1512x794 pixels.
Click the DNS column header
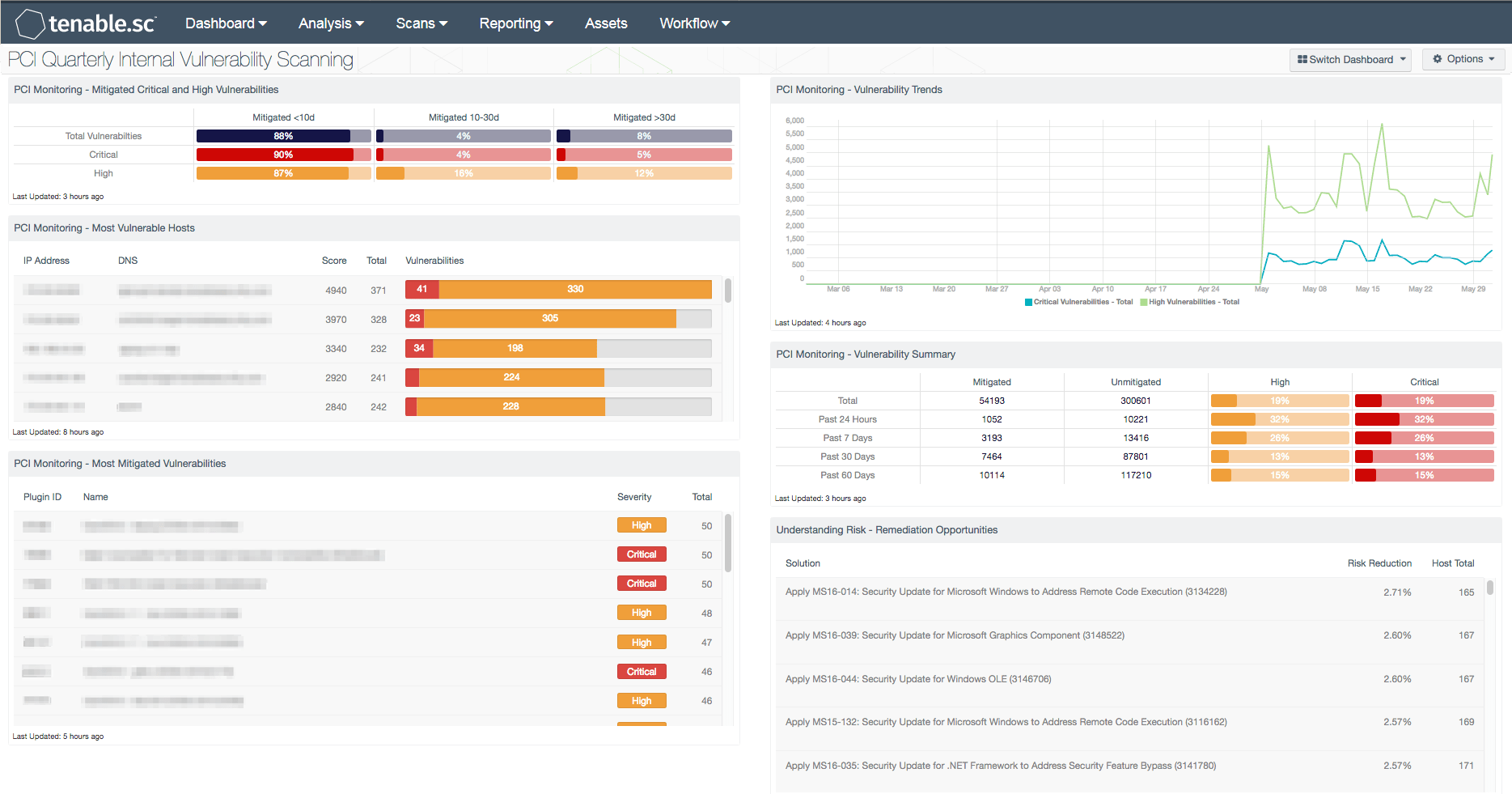128,261
